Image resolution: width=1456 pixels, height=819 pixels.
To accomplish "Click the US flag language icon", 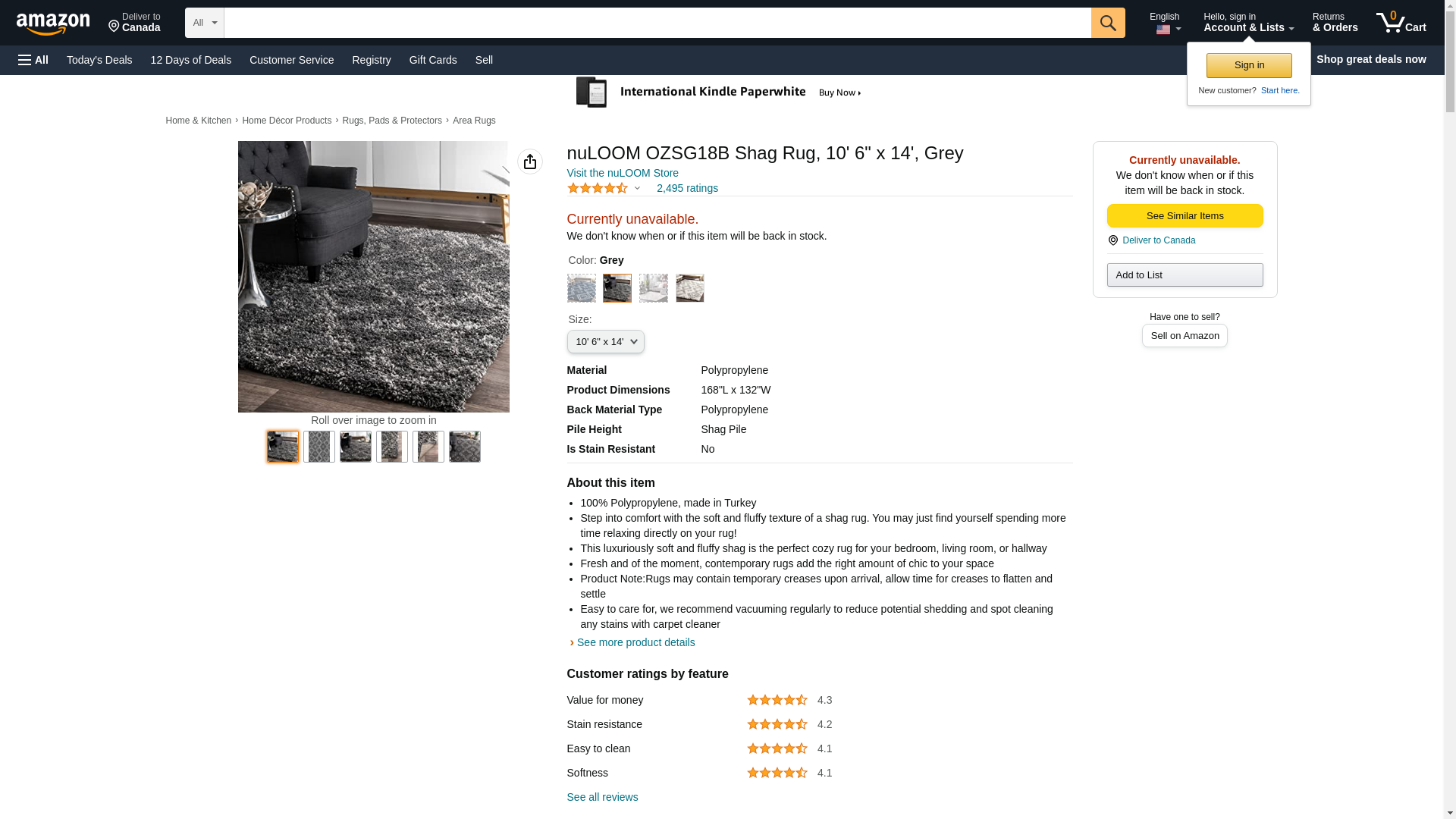I will (x=1163, y=30).
